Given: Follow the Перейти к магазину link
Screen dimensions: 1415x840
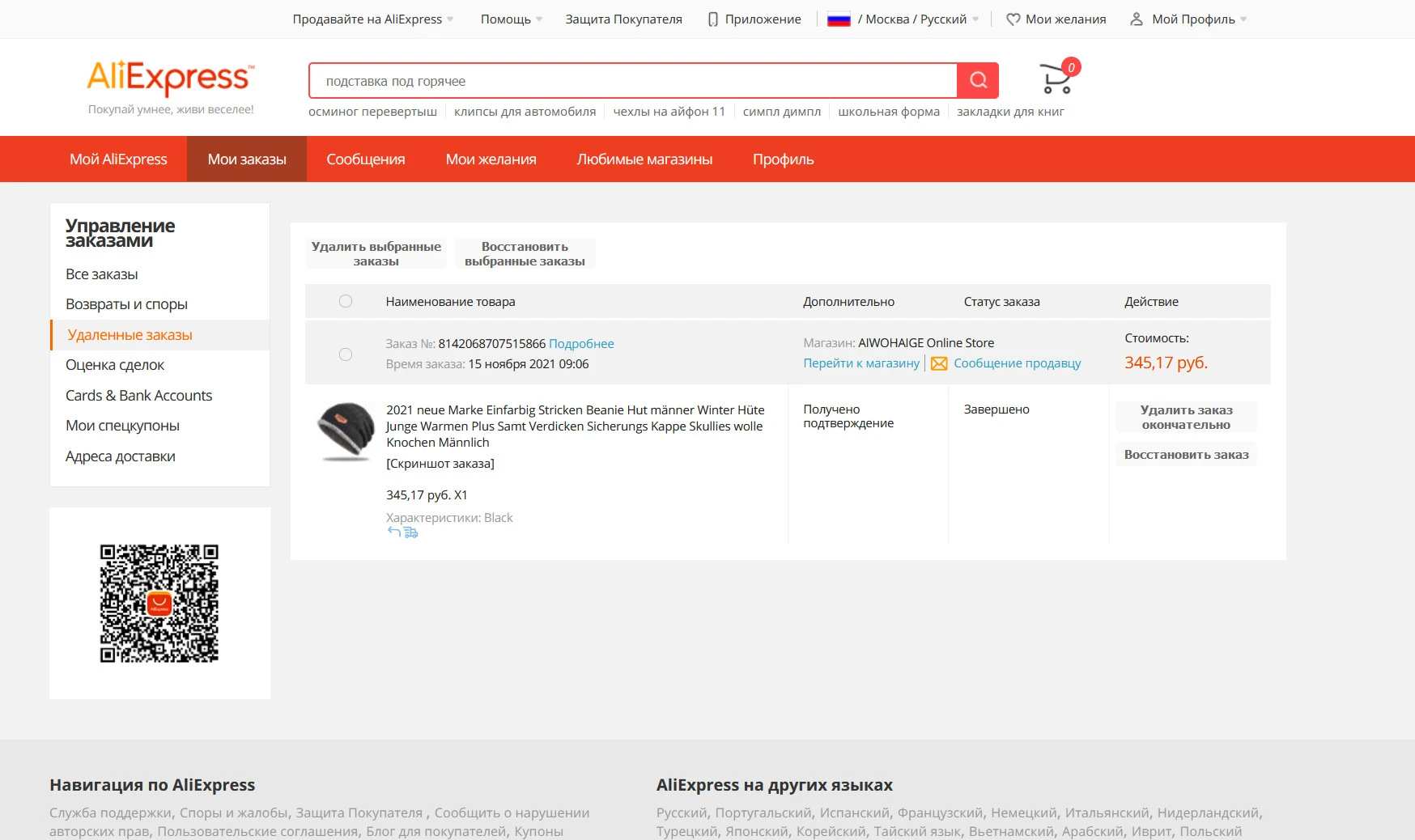Looking at the screenshot, I should pos(861,363).
